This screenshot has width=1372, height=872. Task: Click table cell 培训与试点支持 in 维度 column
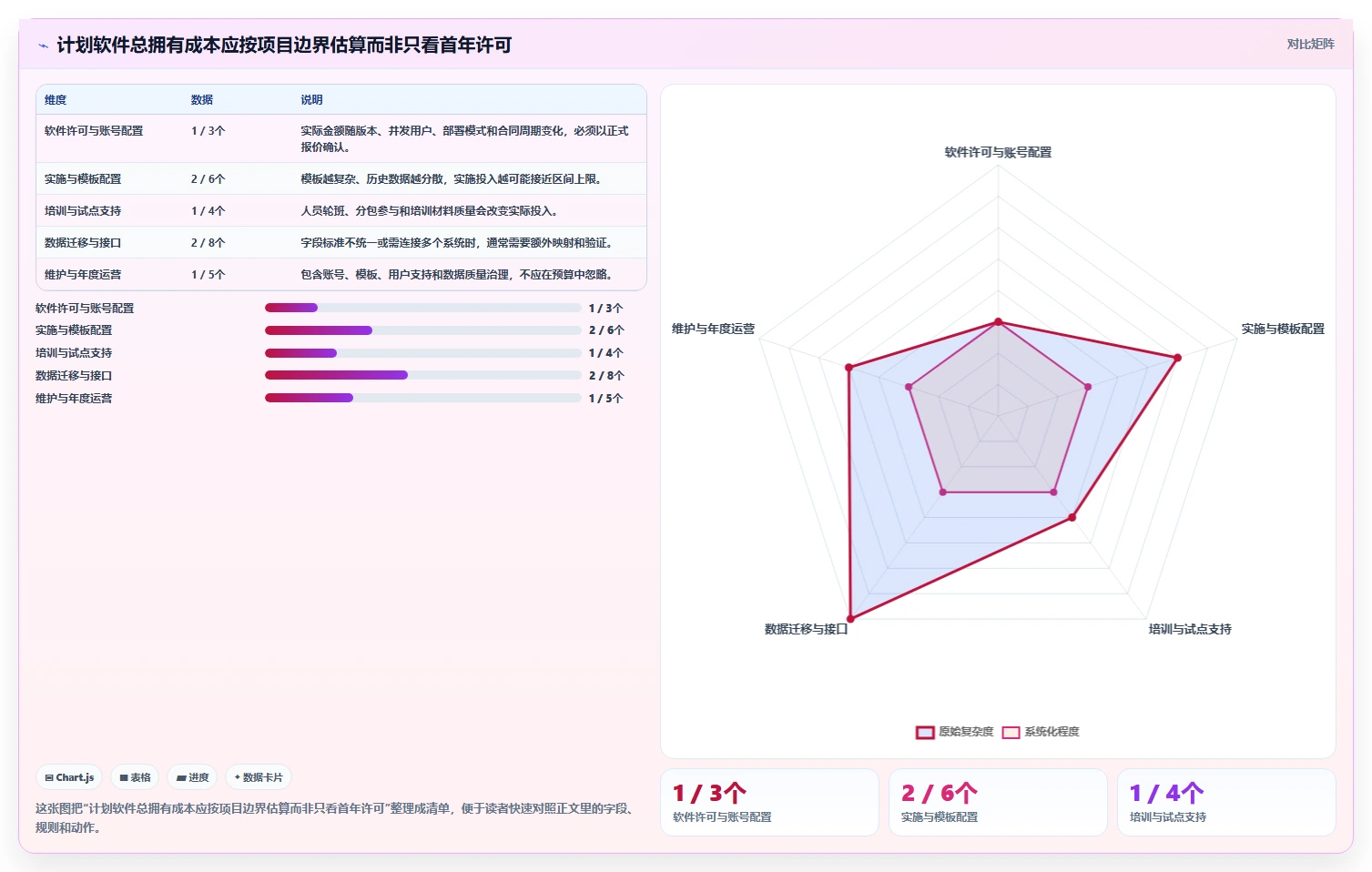[83, 211]
